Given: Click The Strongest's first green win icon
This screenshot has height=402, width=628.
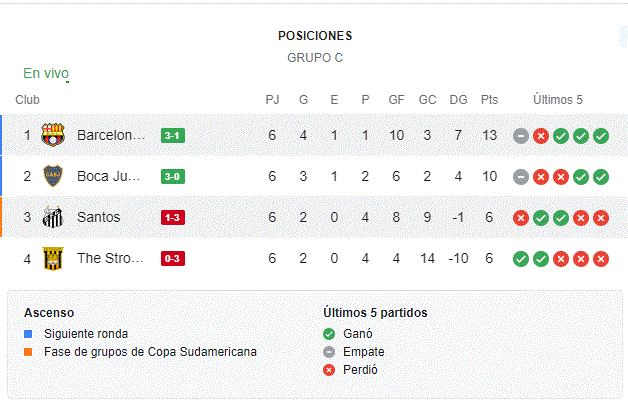Looking at the screenshot, I should tap(521, 259).
